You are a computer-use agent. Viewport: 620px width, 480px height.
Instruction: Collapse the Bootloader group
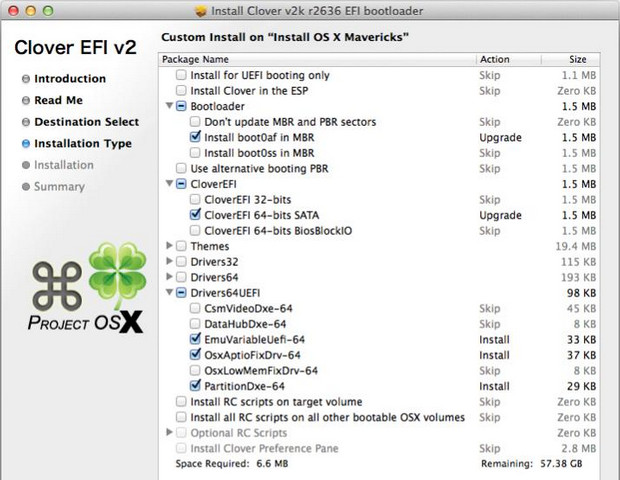pos(168,106)
